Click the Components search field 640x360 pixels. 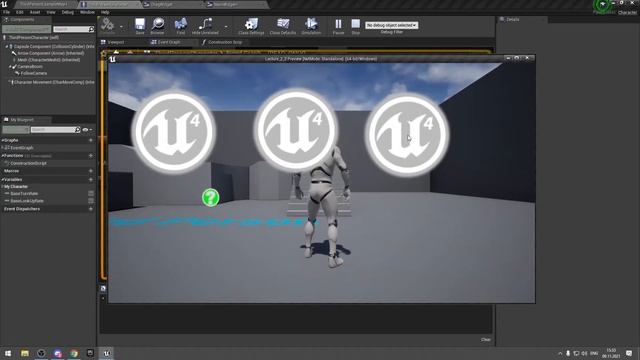pos(73,29)
